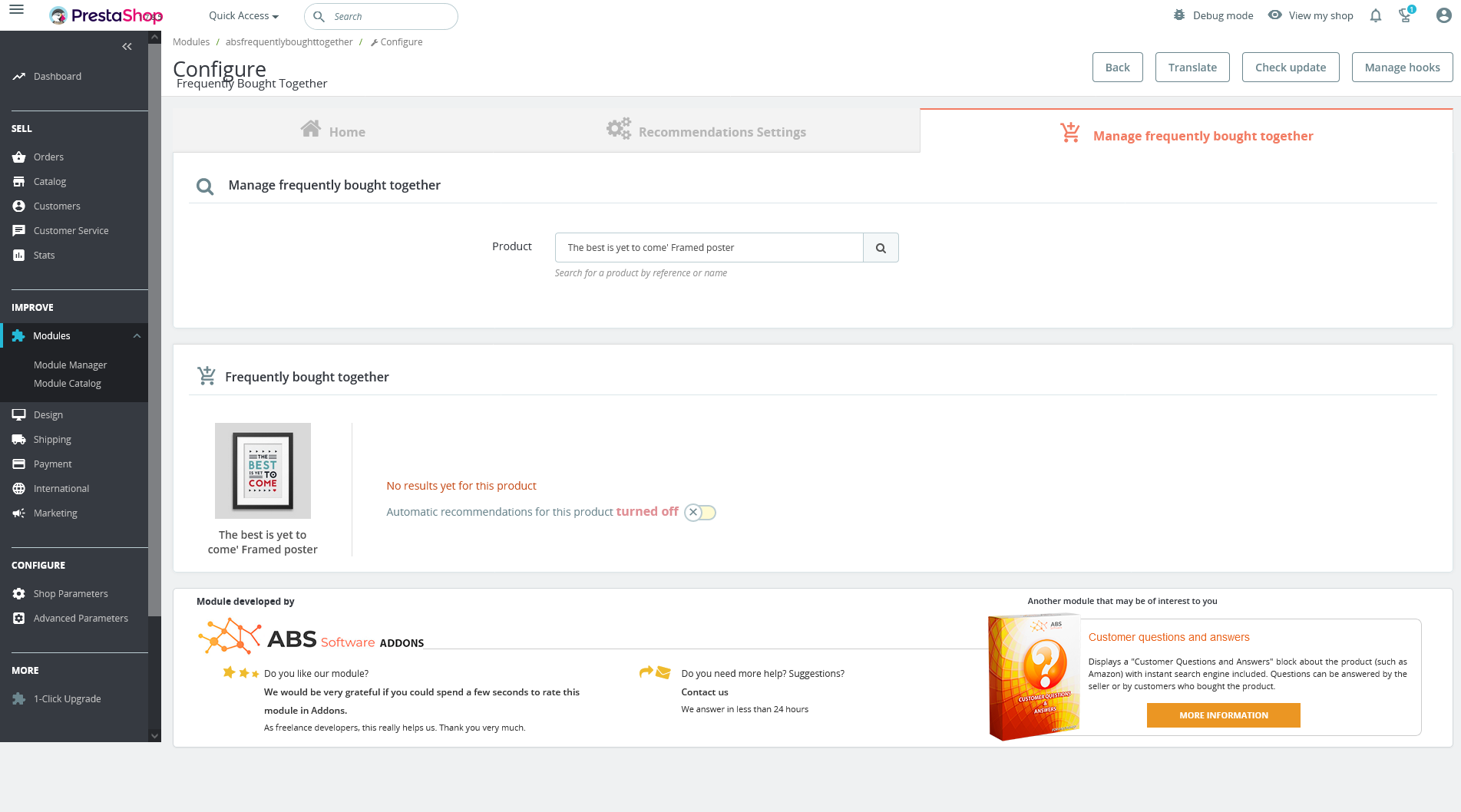Viewport: 1461px width, 812px height.
Task: Click the Customer Questions module box image
Action: (1033, 677)
